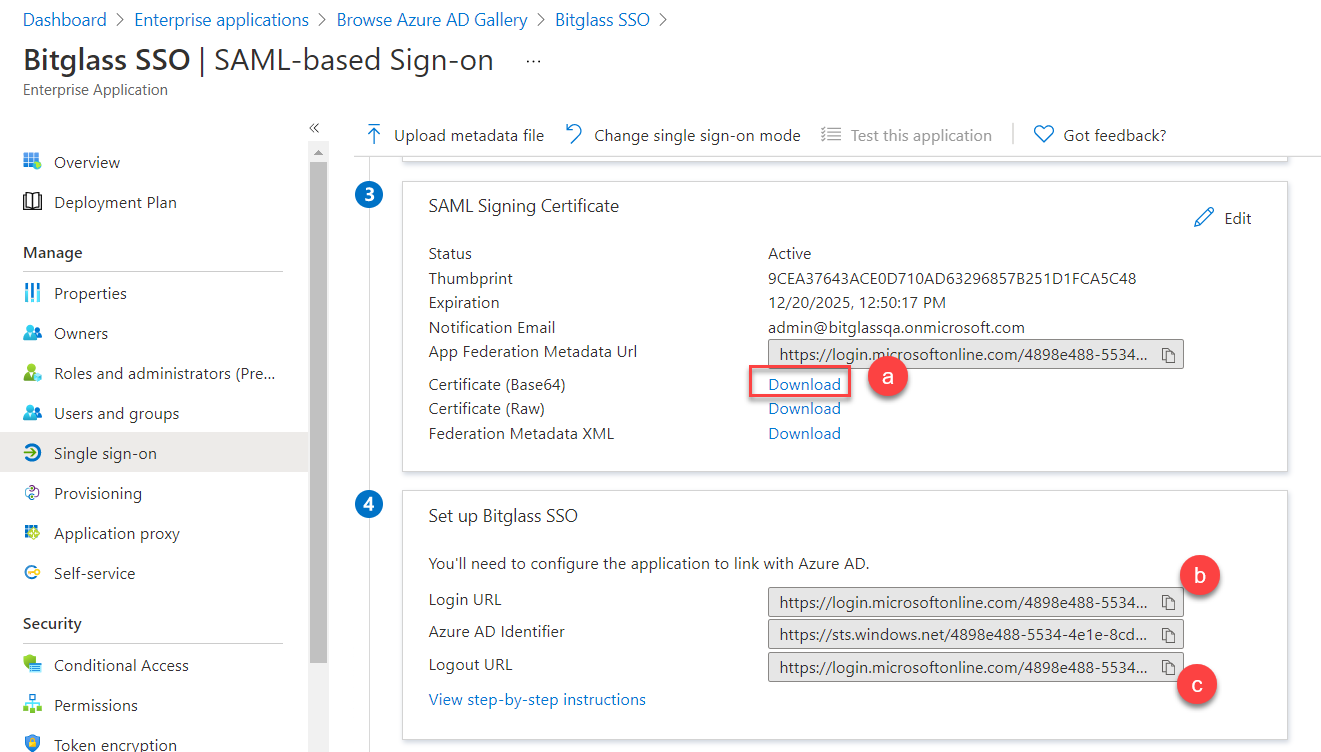1321x752 pixels.
Task: Open Provisioning via its sidebar icon
Action: click(33, 492)
